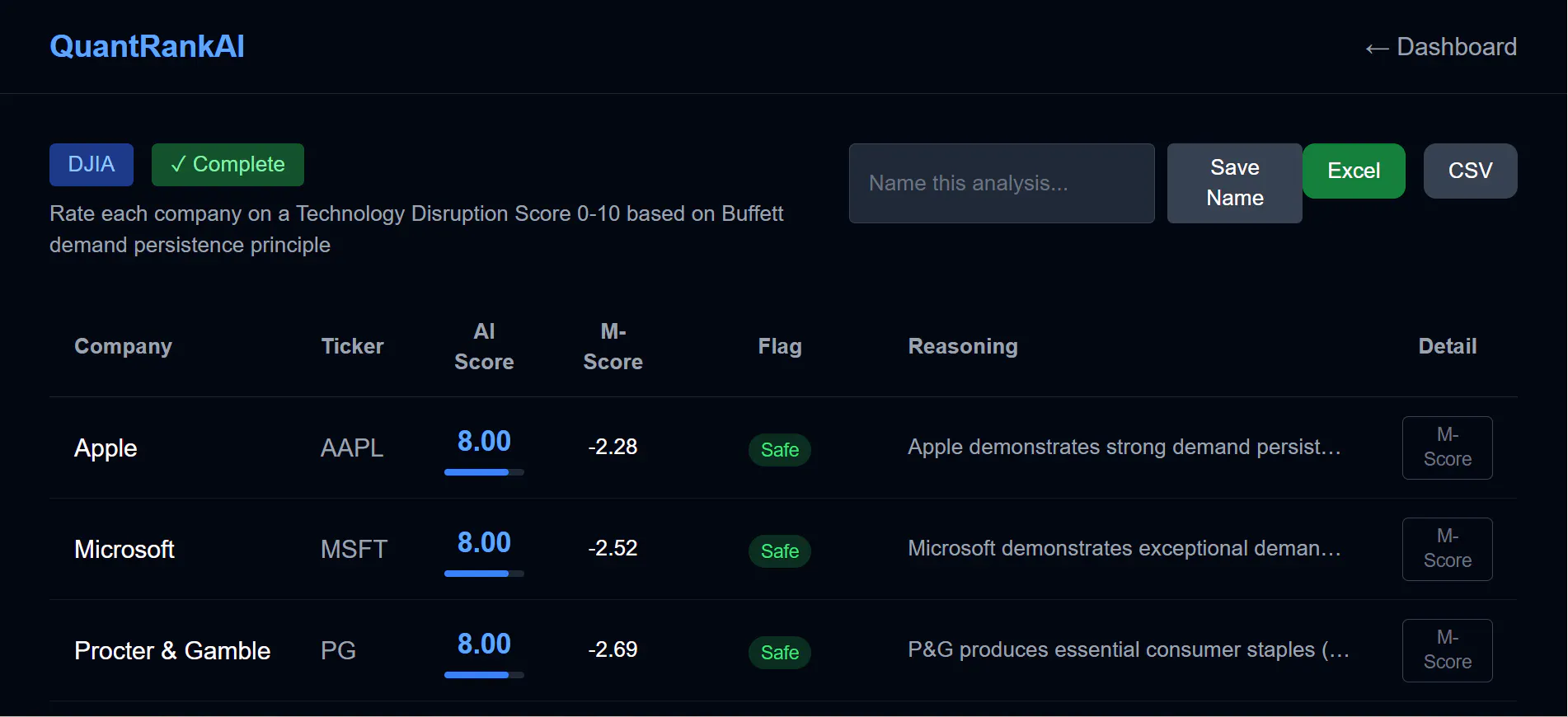Save the analysis name
This screenshot has width=1568, height=717.
1235,183
